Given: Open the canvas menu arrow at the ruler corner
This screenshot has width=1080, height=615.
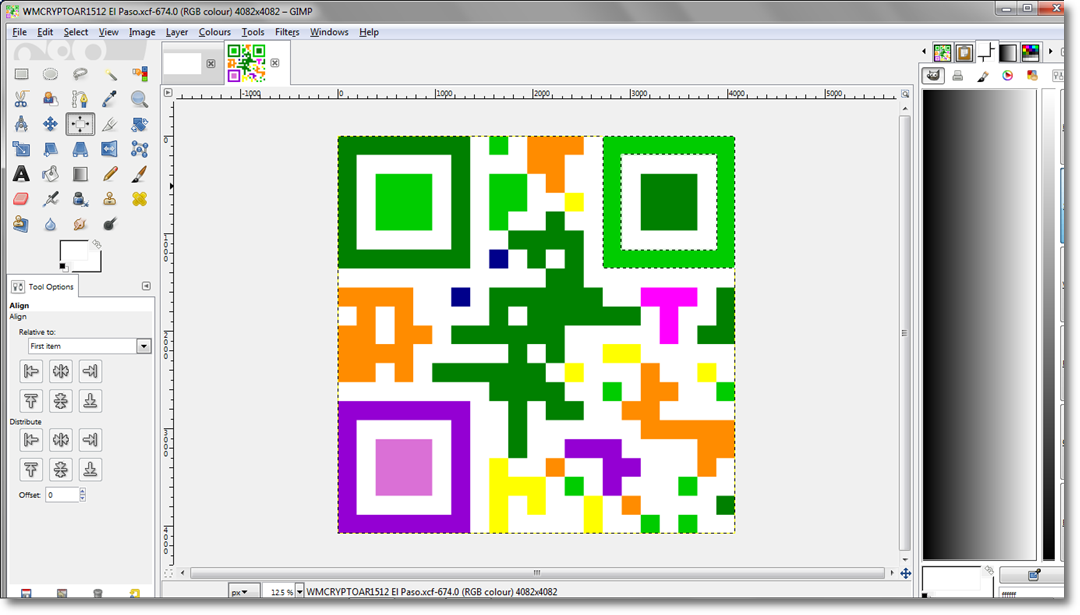Looking at the screenshot, I should [x=167, y=92].
